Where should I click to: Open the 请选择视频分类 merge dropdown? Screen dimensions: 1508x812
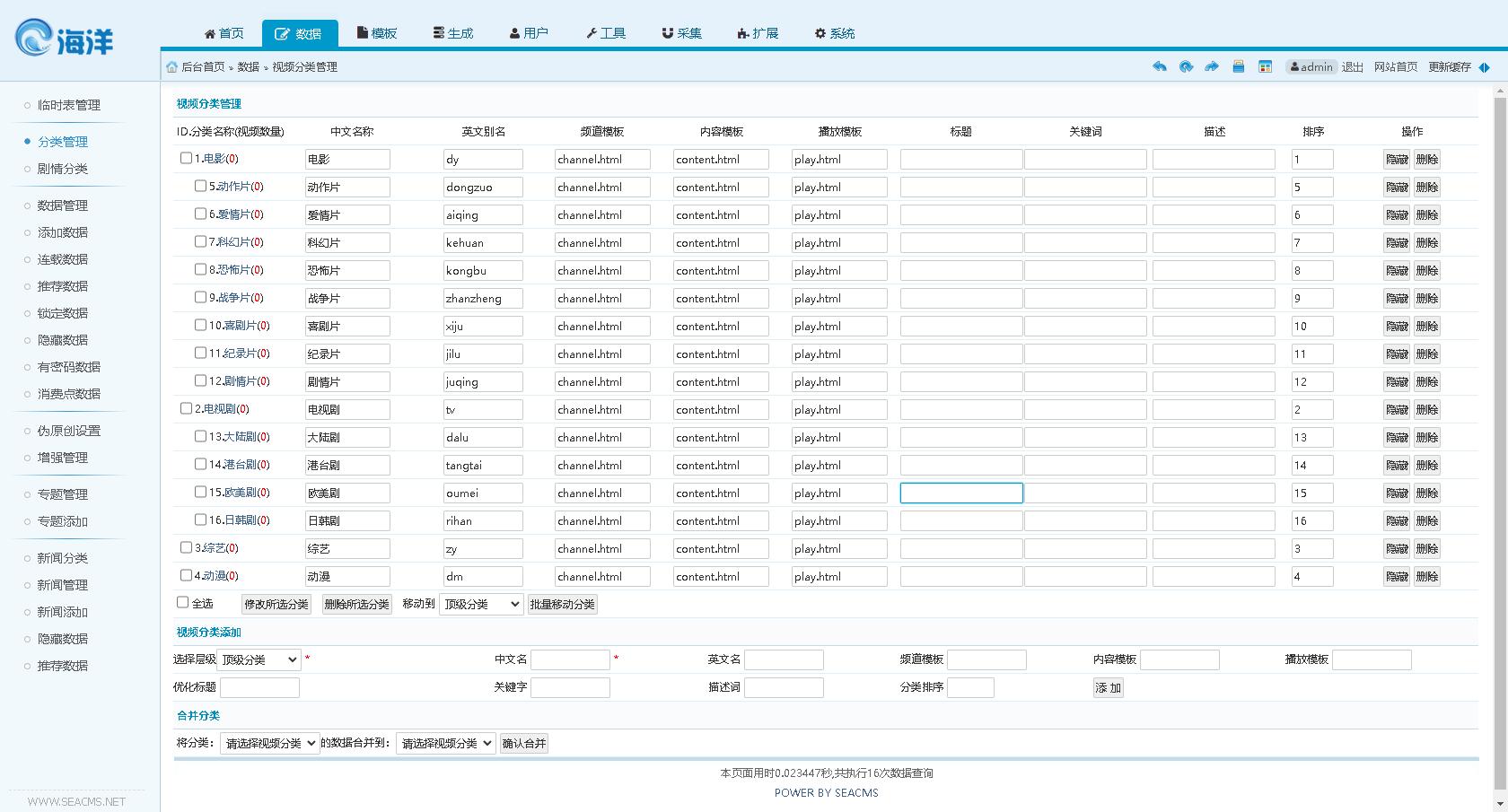pos(268,743)
